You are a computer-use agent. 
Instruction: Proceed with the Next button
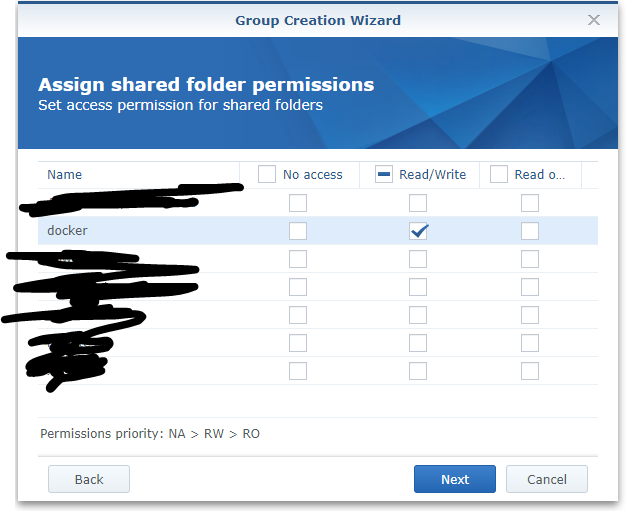(x=455, y=479)
